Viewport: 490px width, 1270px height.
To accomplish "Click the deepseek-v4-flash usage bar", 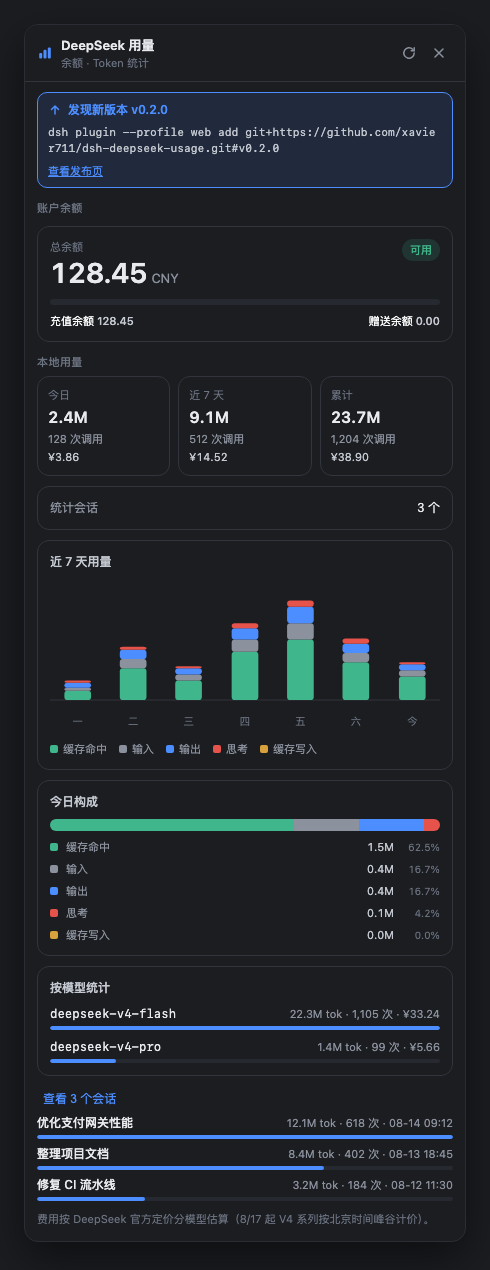I will [245, 1027].
